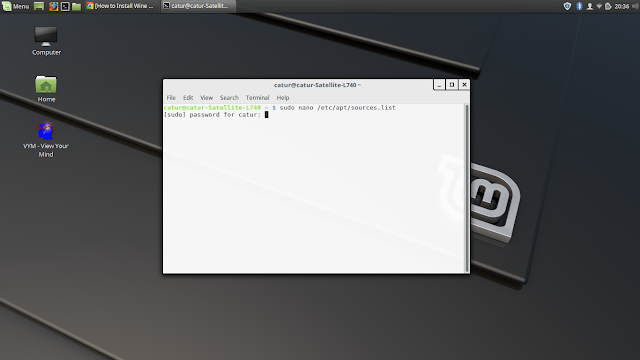Click the 20:36 clock in the panel
This screenshot has width=640, height=360.
coord(622,6)
